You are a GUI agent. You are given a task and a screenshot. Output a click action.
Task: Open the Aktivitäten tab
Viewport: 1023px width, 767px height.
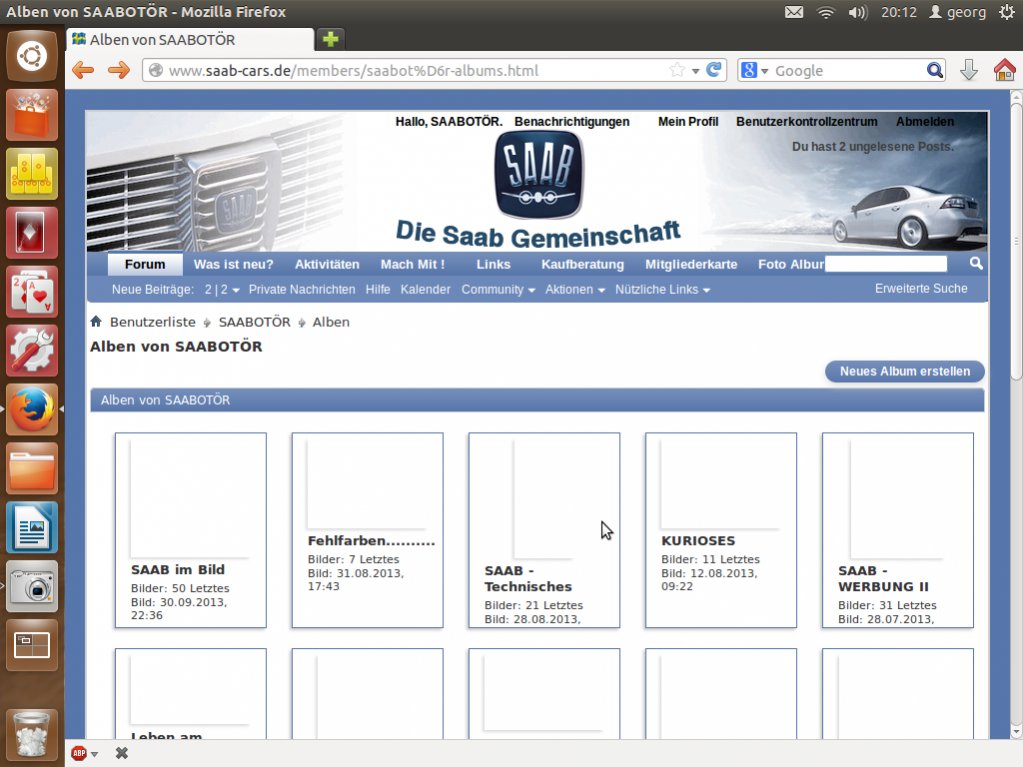(327, 264)
